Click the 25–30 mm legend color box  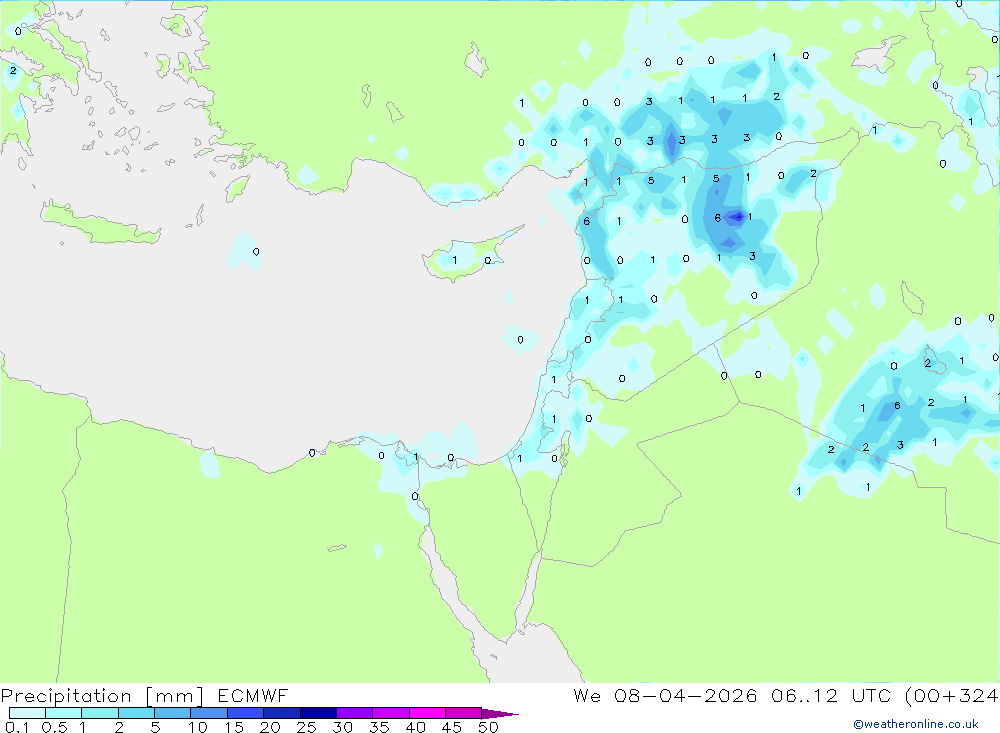click(x=318, y=713)
